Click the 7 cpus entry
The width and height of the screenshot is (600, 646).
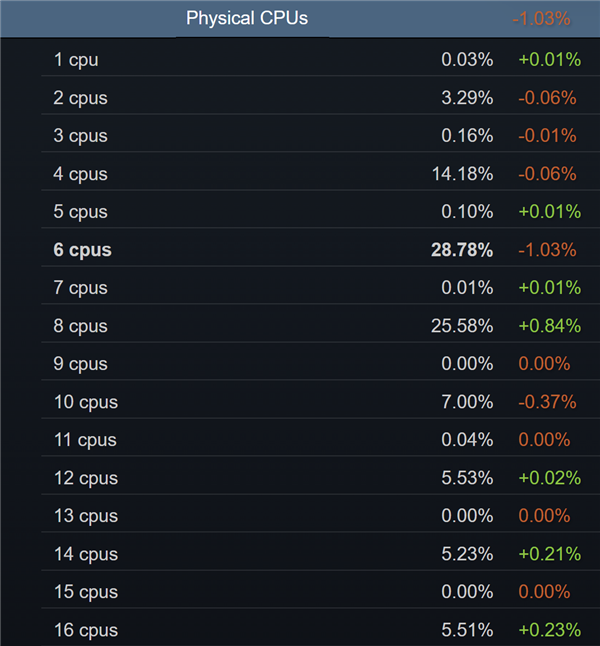click(x=80, y=288)
